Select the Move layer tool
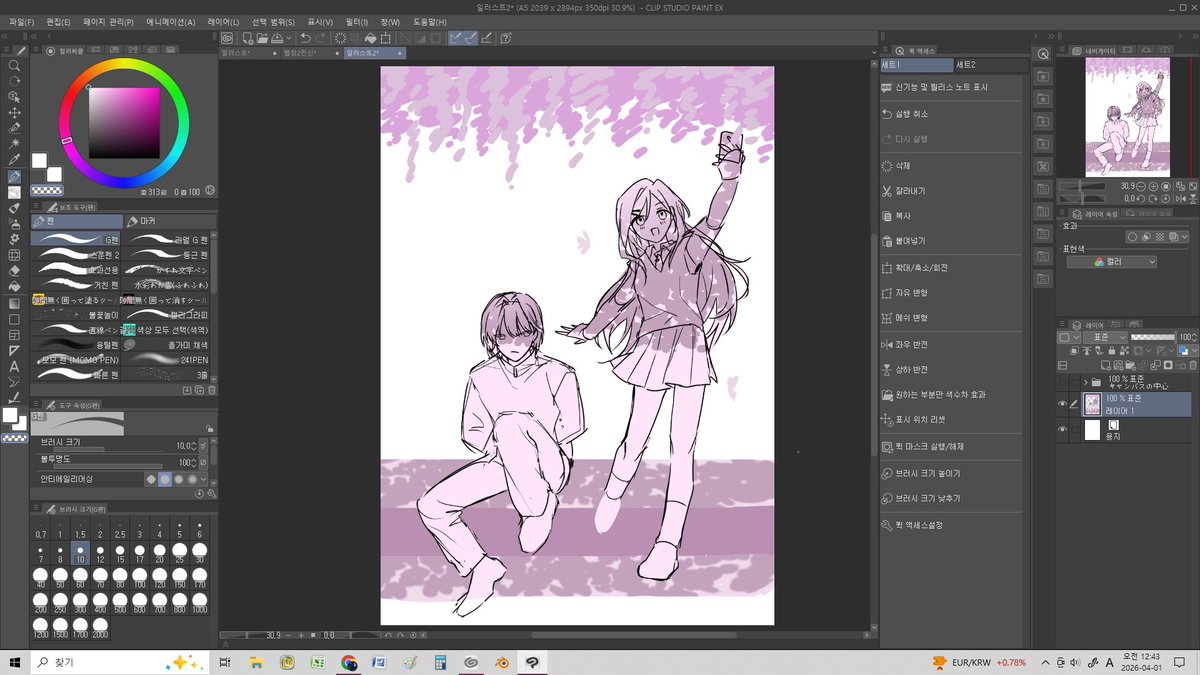This screenshot has height=675, width=1200. click(14, 113)
